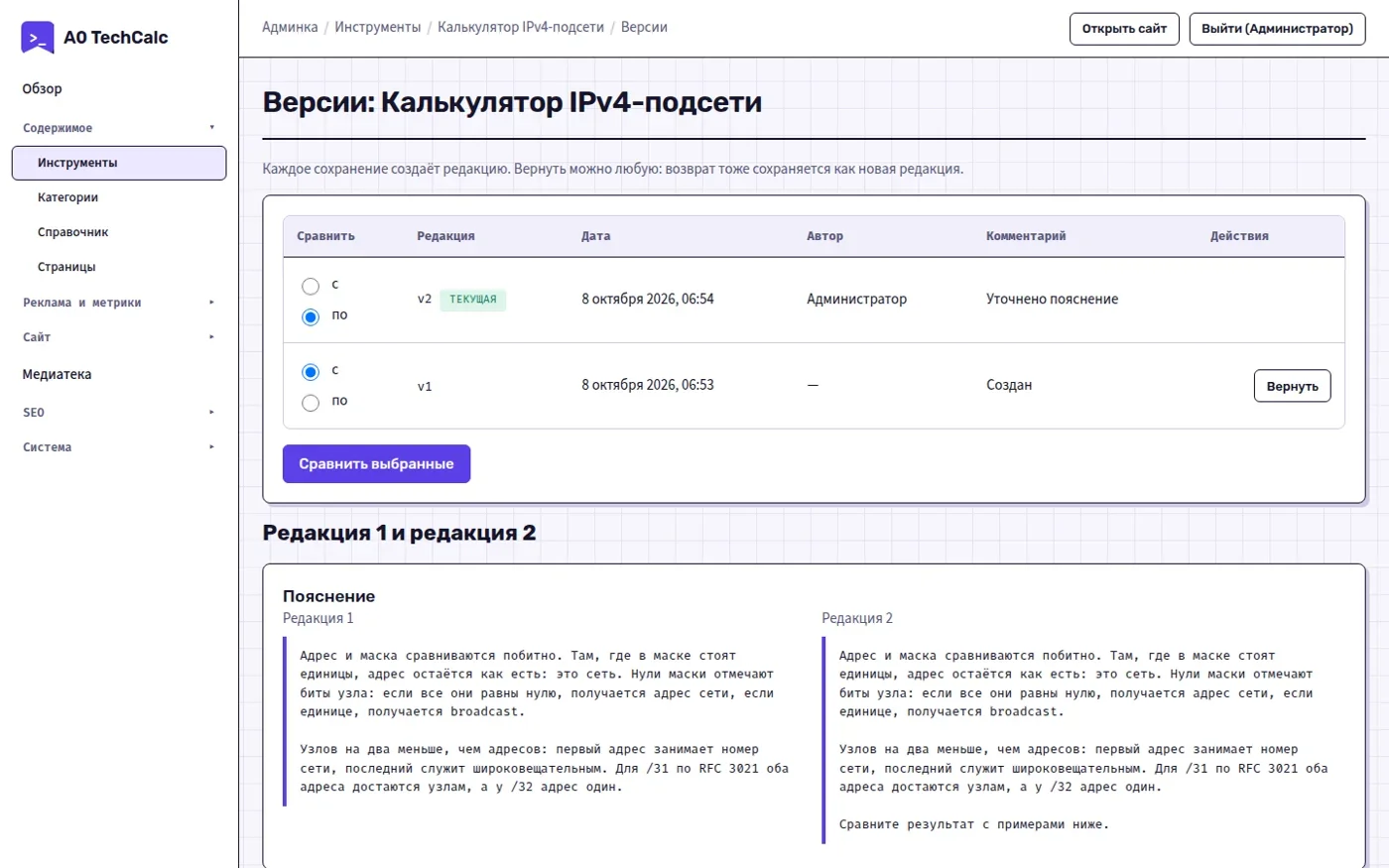Click the date 8 октября 2026, 06:53
The width and height of the screenshot is (1389, 868).
pos(648,385)
